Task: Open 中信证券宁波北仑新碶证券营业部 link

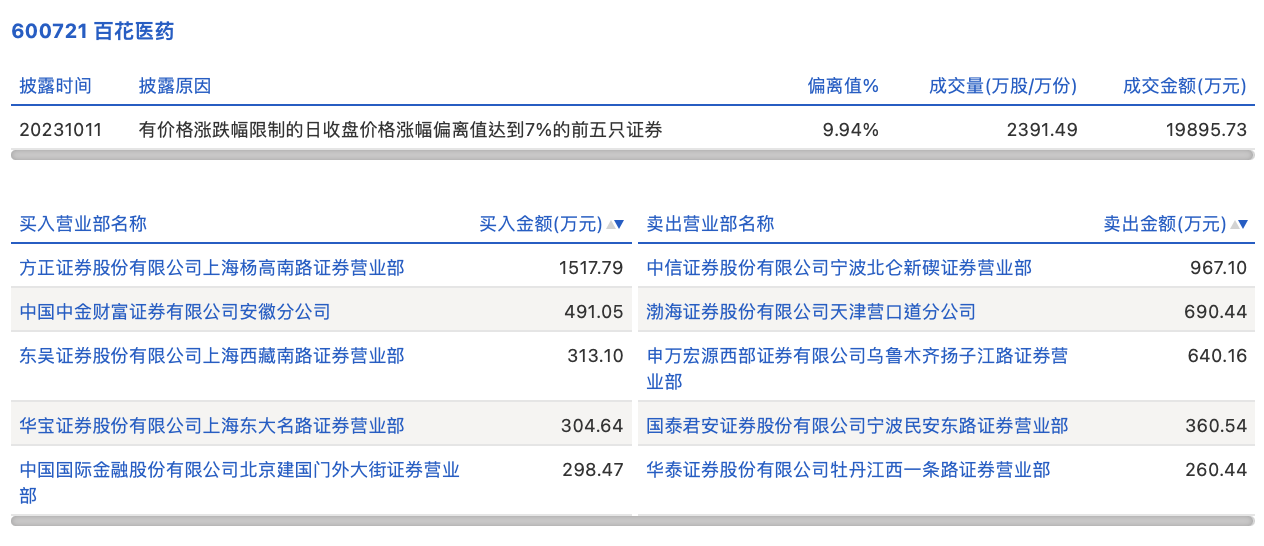Action: click(x=839, y=268)
